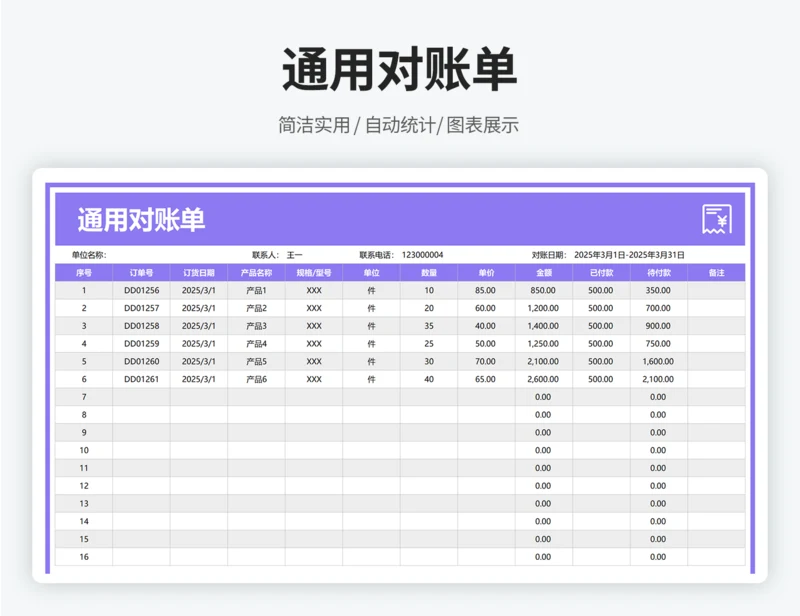
Task: Click empty order number cell in row 8
Action: pyautogui.click(x=141, y=415)
